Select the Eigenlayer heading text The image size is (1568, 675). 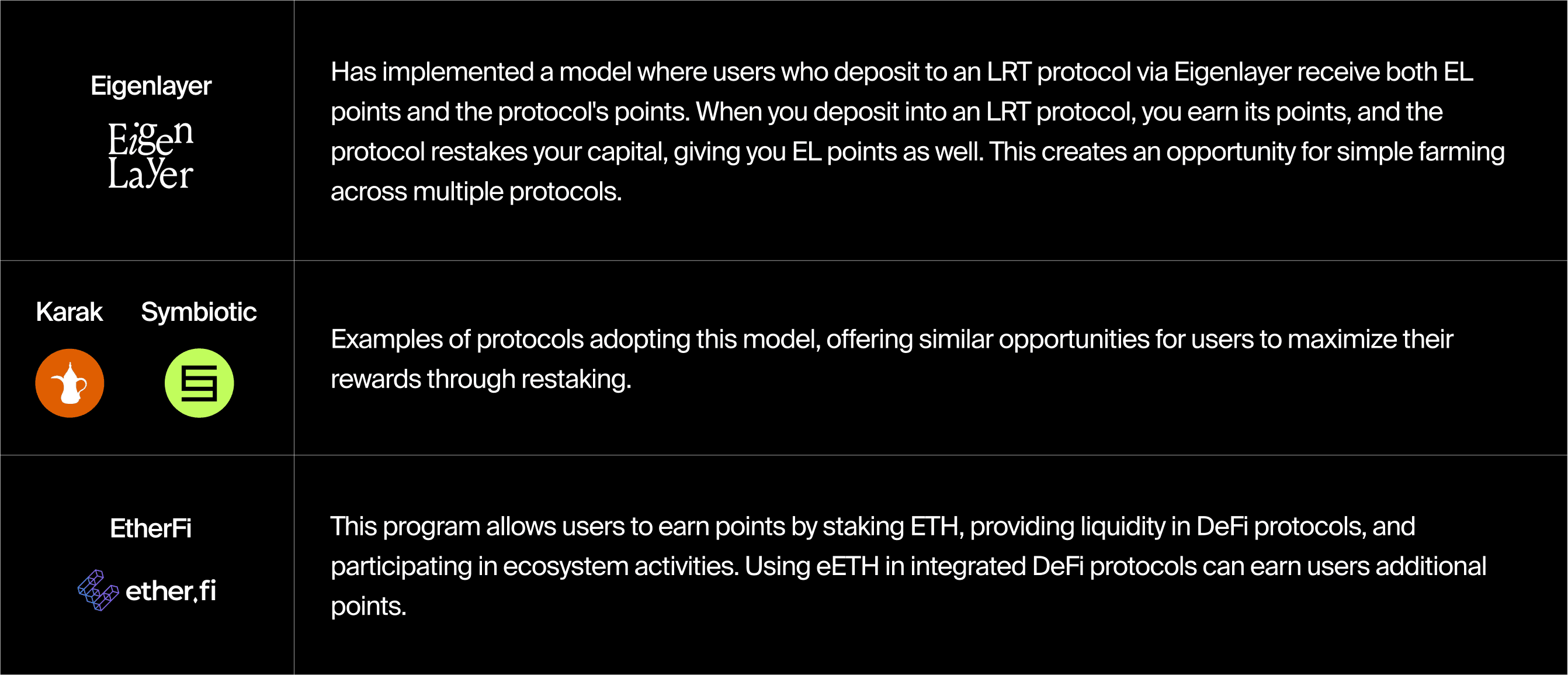[151, 86]
